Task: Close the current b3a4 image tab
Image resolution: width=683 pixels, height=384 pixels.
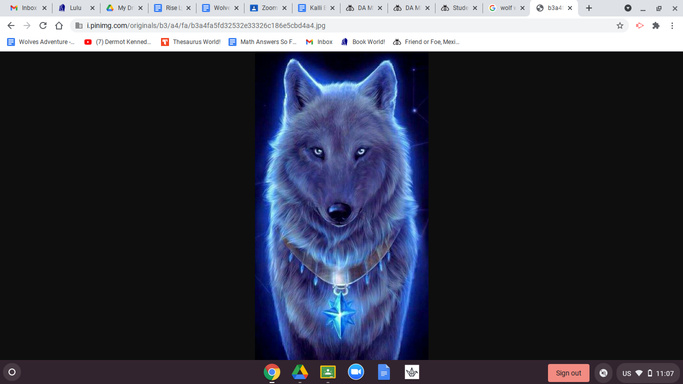Action: 570,8
